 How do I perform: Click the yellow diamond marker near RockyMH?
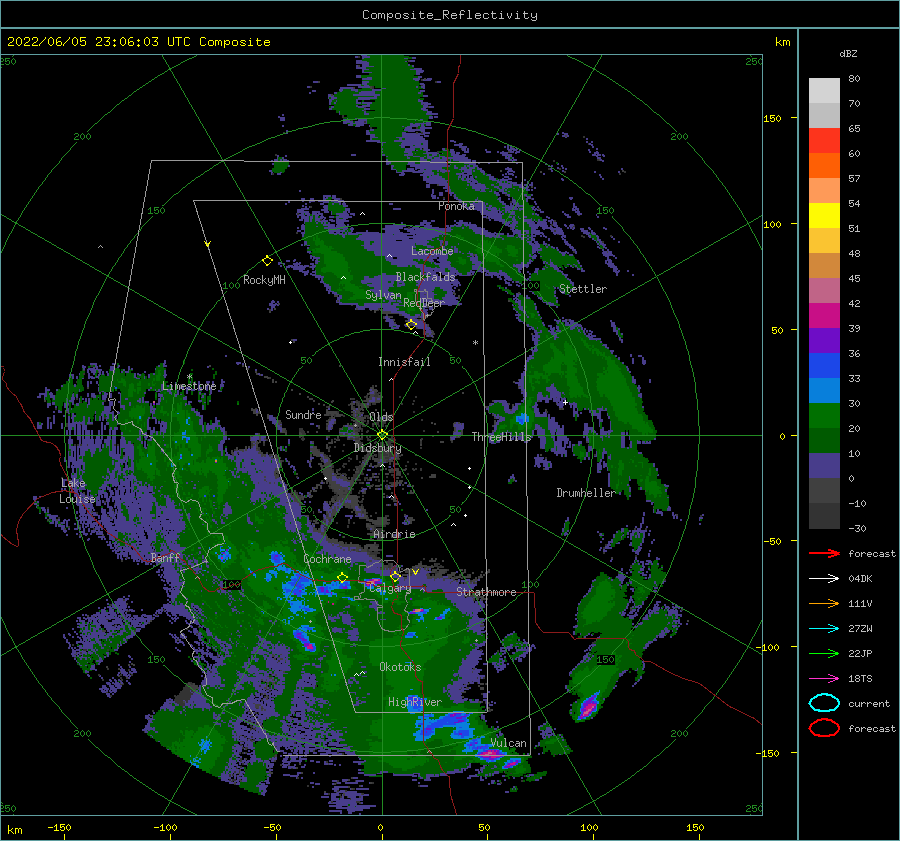point(267,261)
